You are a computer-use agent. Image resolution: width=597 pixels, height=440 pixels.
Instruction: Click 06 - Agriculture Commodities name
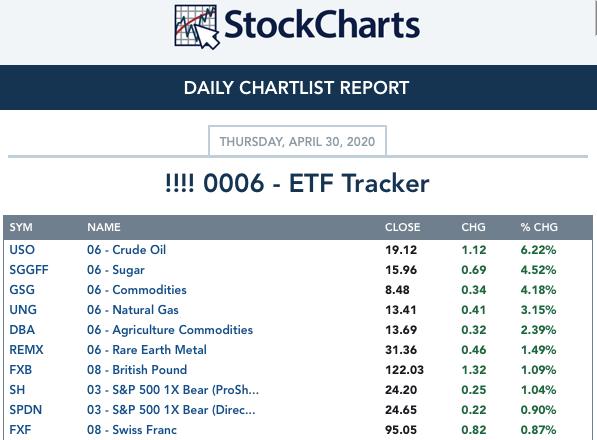point(170,330)
